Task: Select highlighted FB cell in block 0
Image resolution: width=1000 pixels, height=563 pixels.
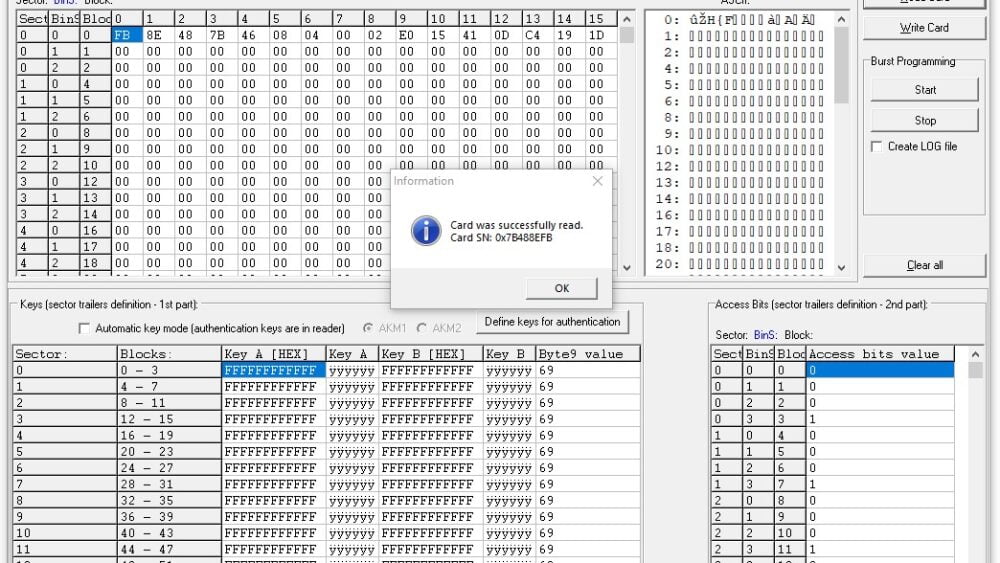Action: point(127,35)
